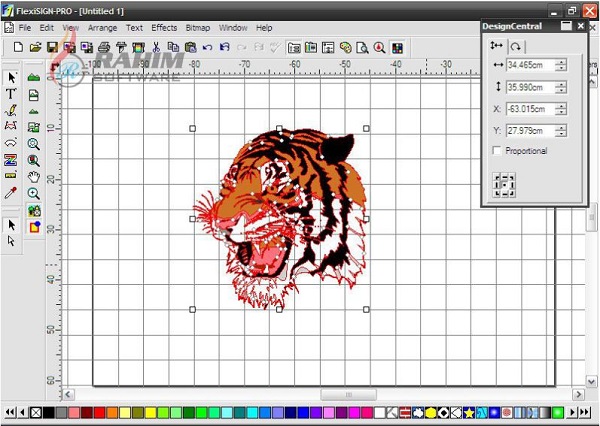Collapse the DesignCentral panel

point(566,26)
